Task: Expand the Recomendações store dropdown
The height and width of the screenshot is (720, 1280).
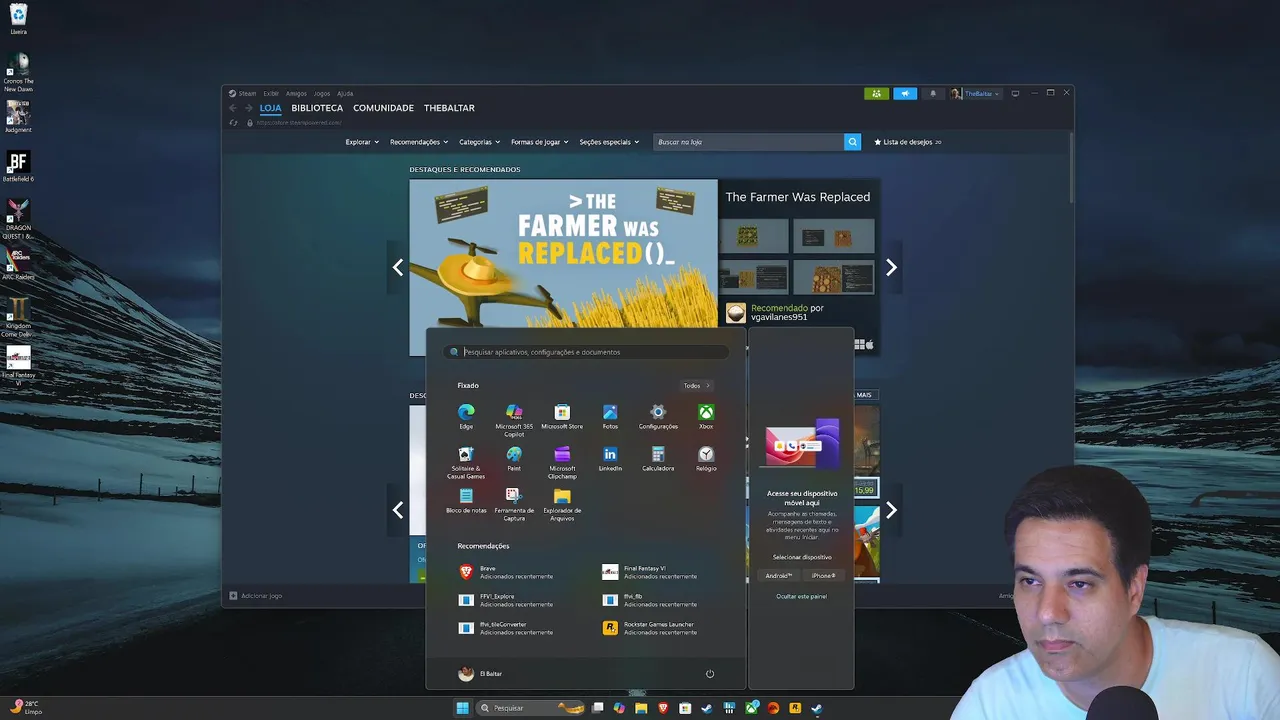Action: (419, 142)
